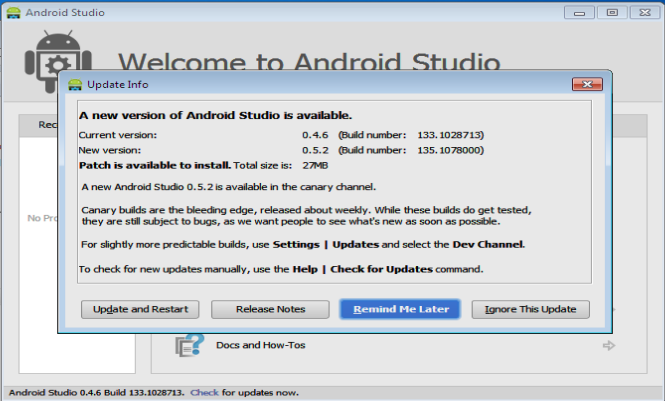This screenshot has width=665, height=401.
Task: Click the canary channel availability sentence
Action: [229, 187]
